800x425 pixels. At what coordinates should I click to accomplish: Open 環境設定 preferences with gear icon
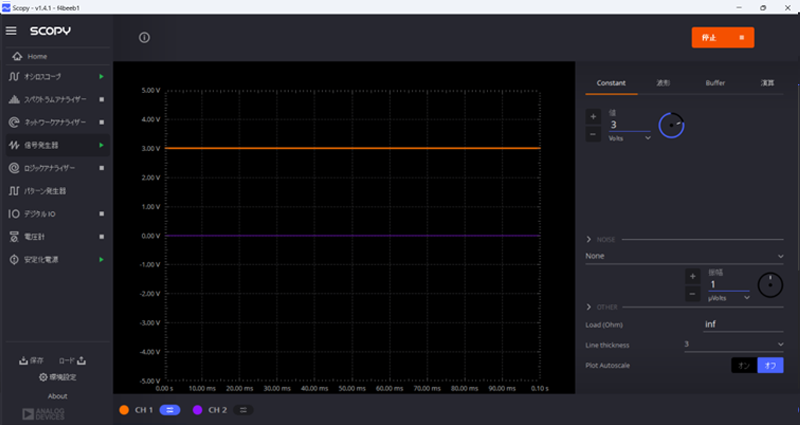click(x=57, y=377)
